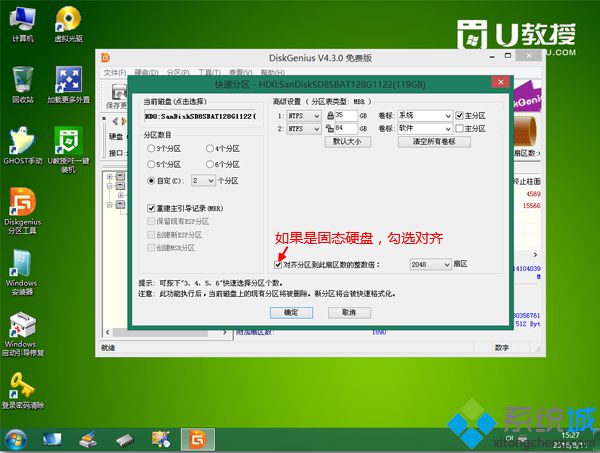Select the Windows安装器 desktop icon
The width and height of the screenshot is (600, 453).
click(x=22, y=272)
